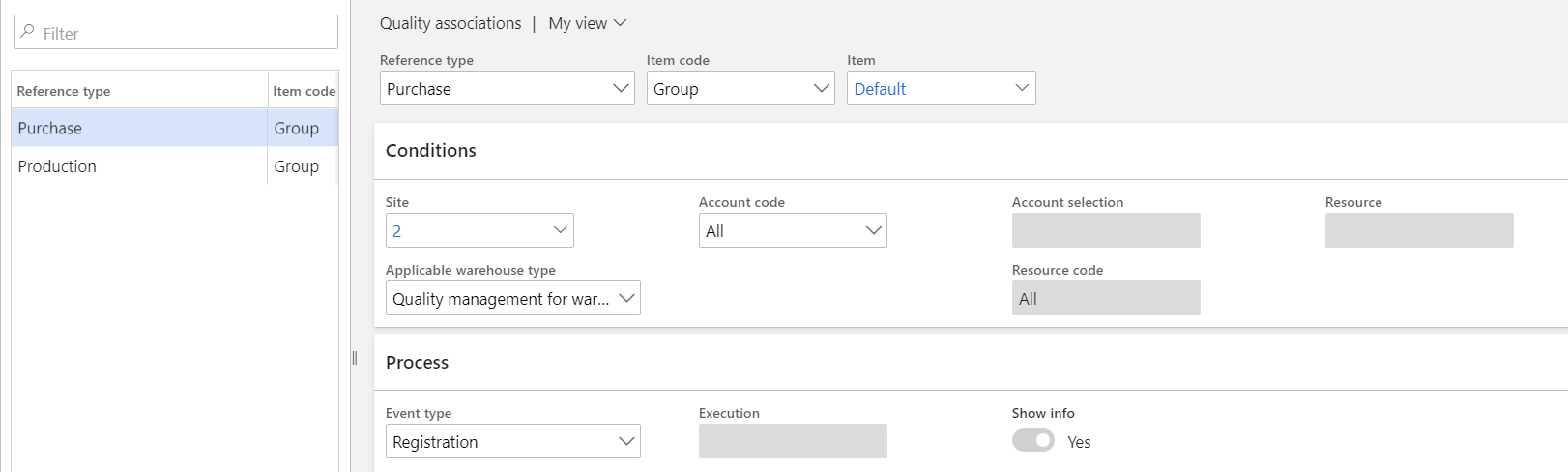Expand the Event type dropdown
Viewport: 1568px width, 472px height.
(x=626, y=442)
